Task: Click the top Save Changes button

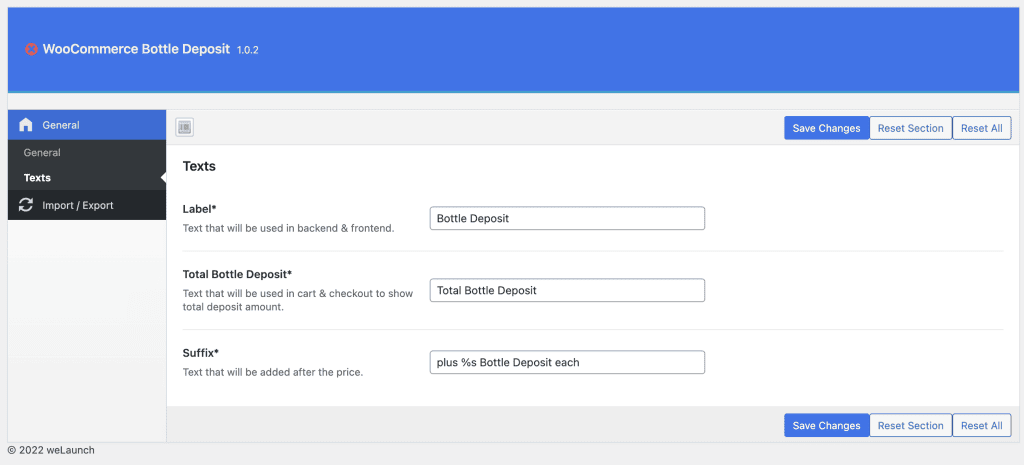Action: [826, 128]
